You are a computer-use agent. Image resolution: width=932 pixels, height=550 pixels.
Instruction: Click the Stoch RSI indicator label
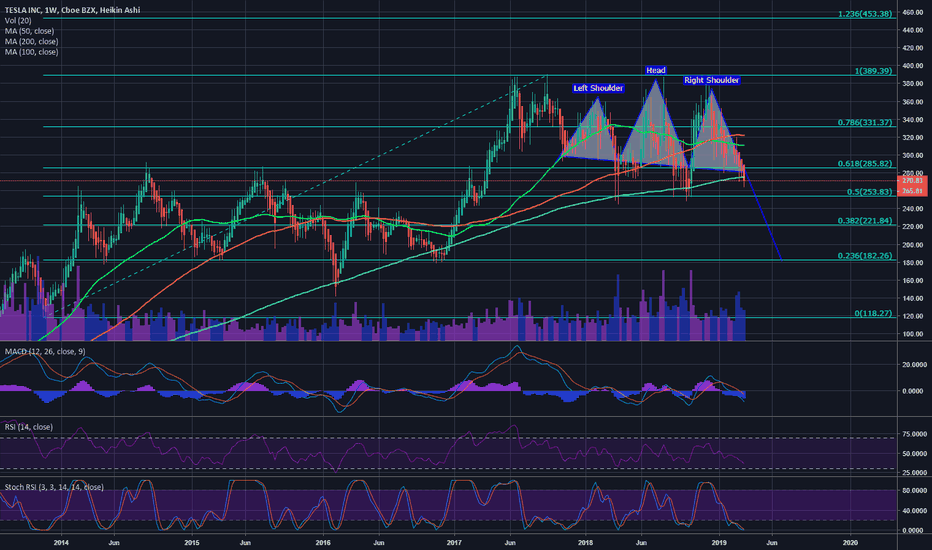[54, 487]
